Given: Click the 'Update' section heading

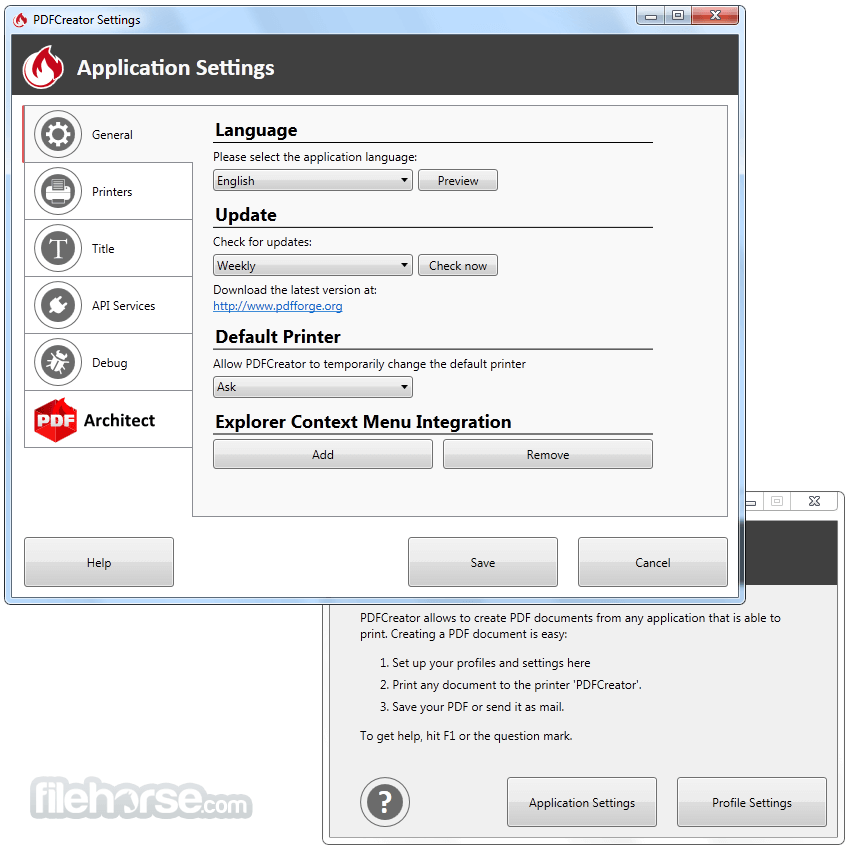Looking at the screenshot, I should click(246, 215).
